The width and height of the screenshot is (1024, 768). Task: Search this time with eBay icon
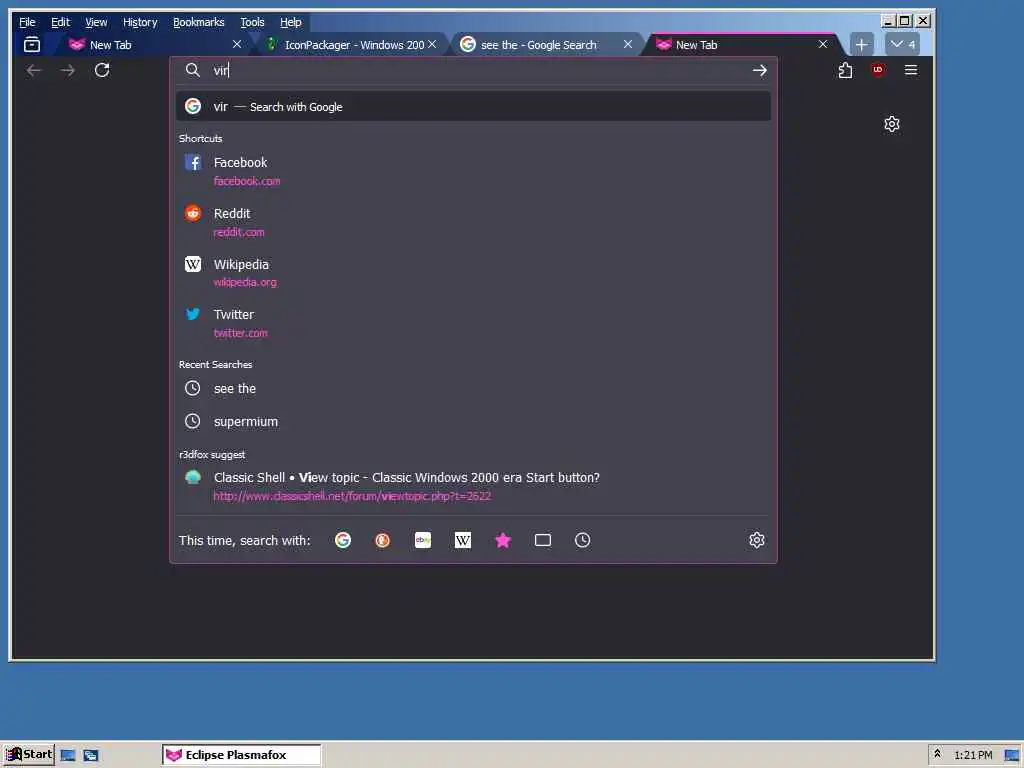[423, 540]
